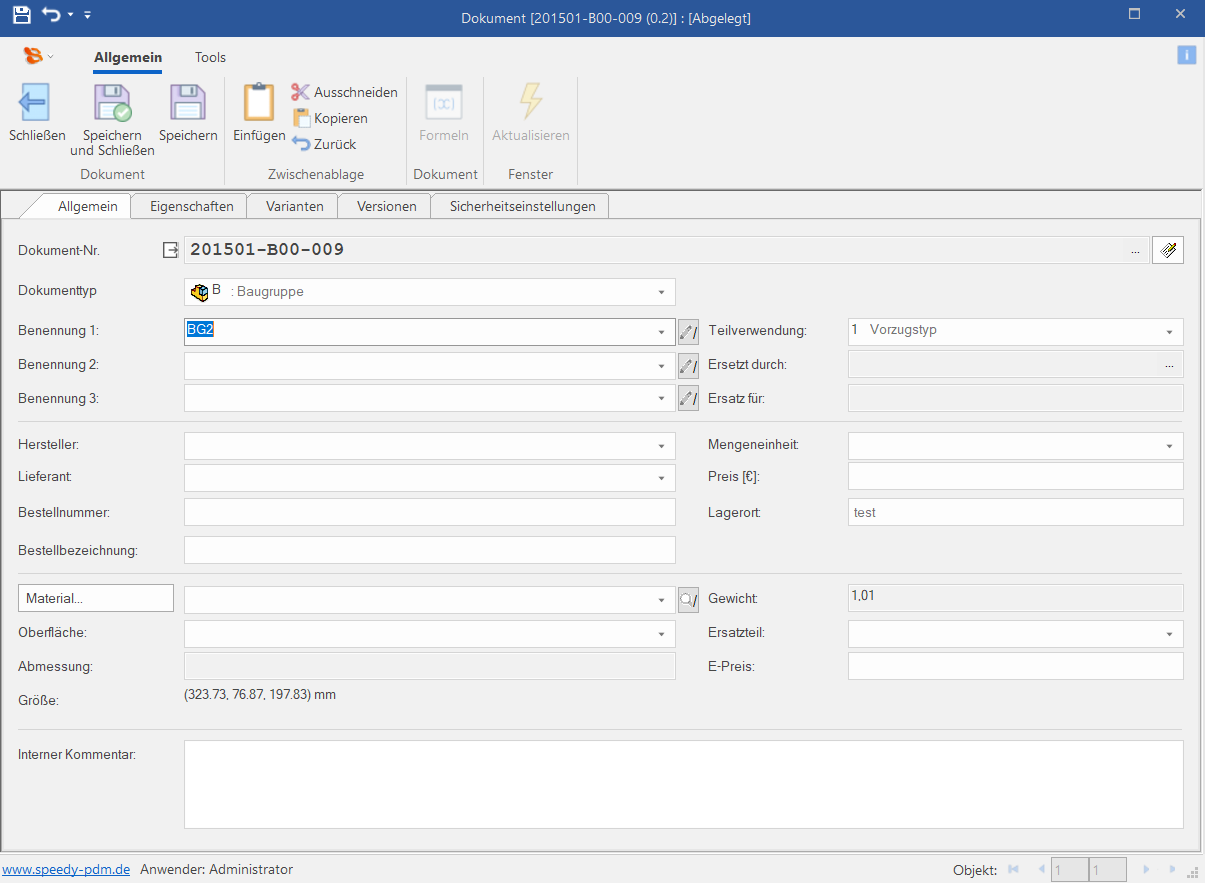The width and height of the screenshot is (1205, 883).
Task: Click the info icon in ribbon corner
Action: pos(1186,55)
